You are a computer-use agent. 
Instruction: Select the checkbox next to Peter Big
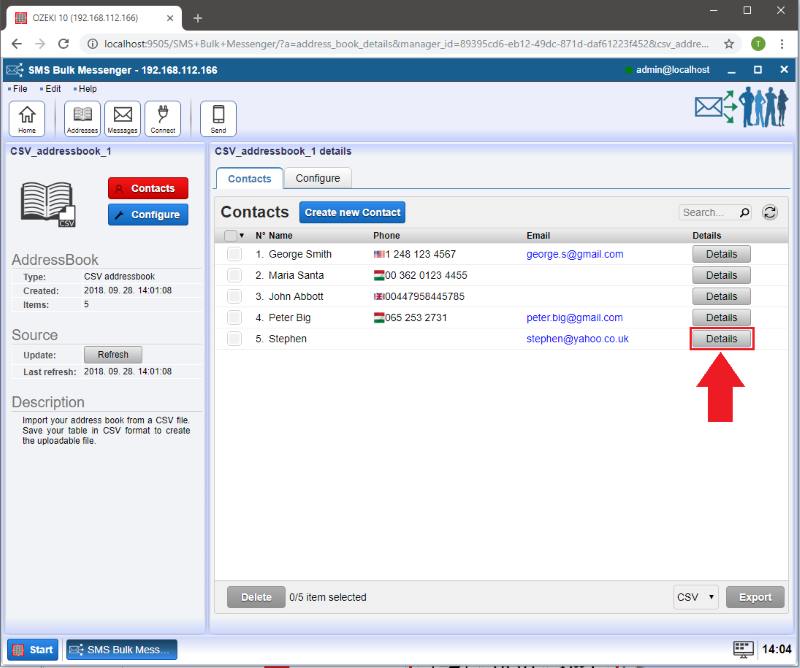tap(234, 318)
